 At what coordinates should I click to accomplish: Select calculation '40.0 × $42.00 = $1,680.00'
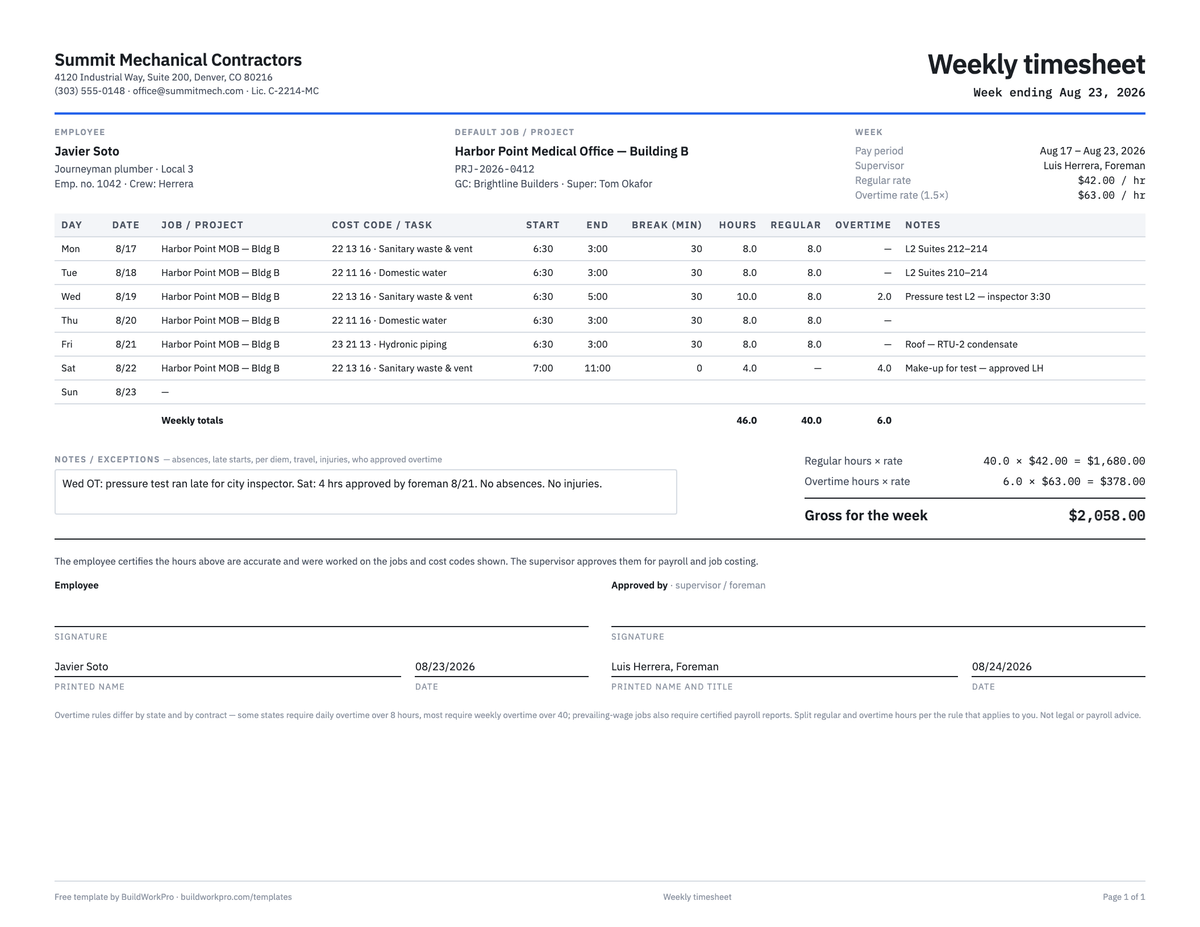[x=1064, y=461]
